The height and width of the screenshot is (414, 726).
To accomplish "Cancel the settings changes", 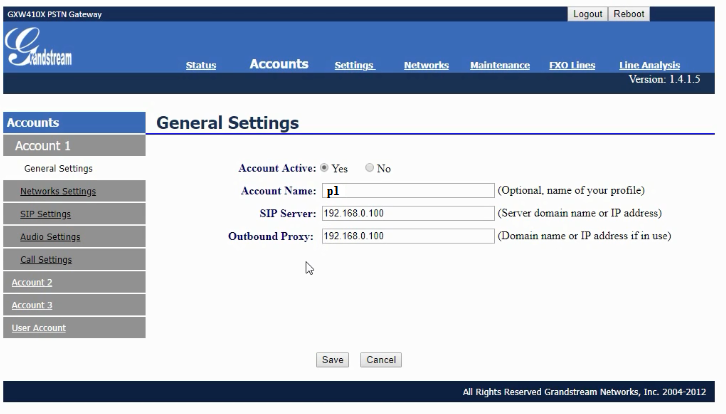I will 380,360.
